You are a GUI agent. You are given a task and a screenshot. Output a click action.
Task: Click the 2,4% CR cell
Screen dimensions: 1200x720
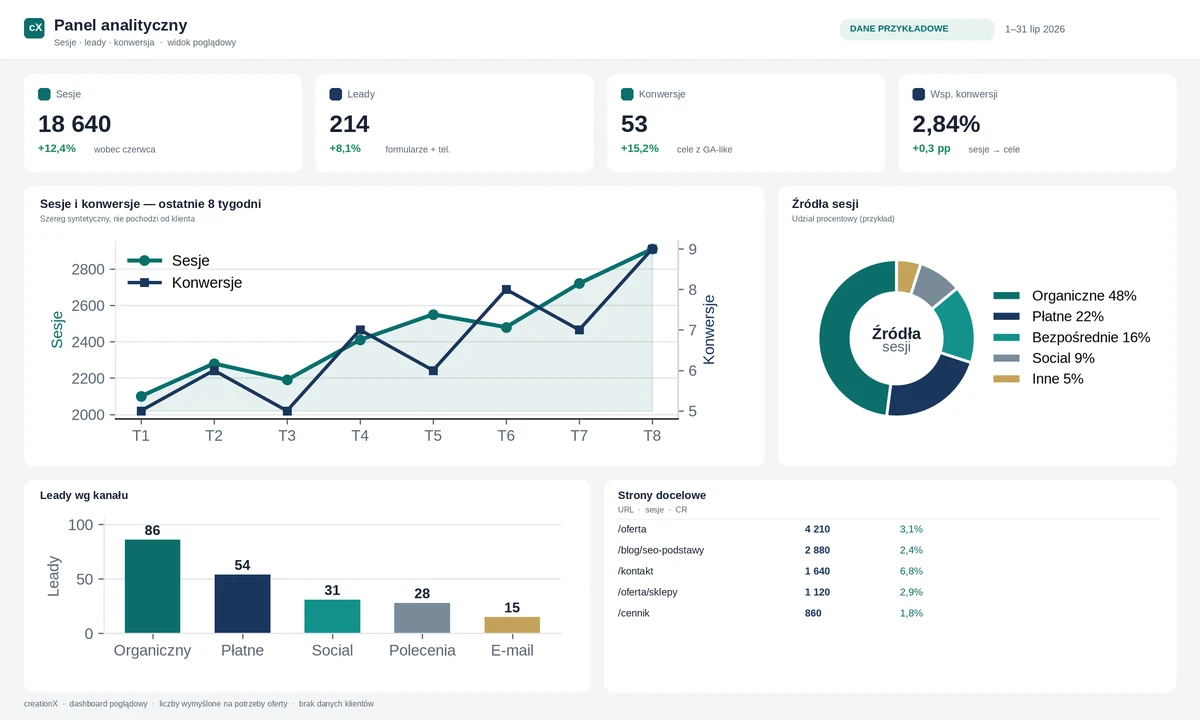pyautogui.click(x=911, y=550)
